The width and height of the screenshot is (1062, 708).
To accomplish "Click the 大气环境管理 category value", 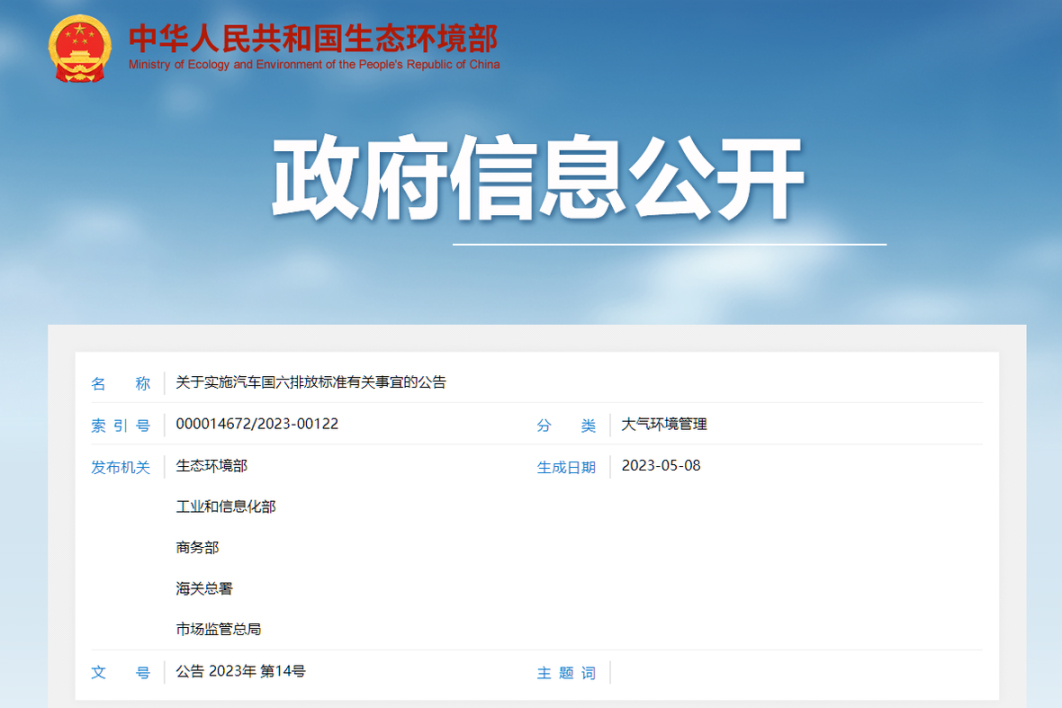I will pyautogui.click(x=664, y=424).
